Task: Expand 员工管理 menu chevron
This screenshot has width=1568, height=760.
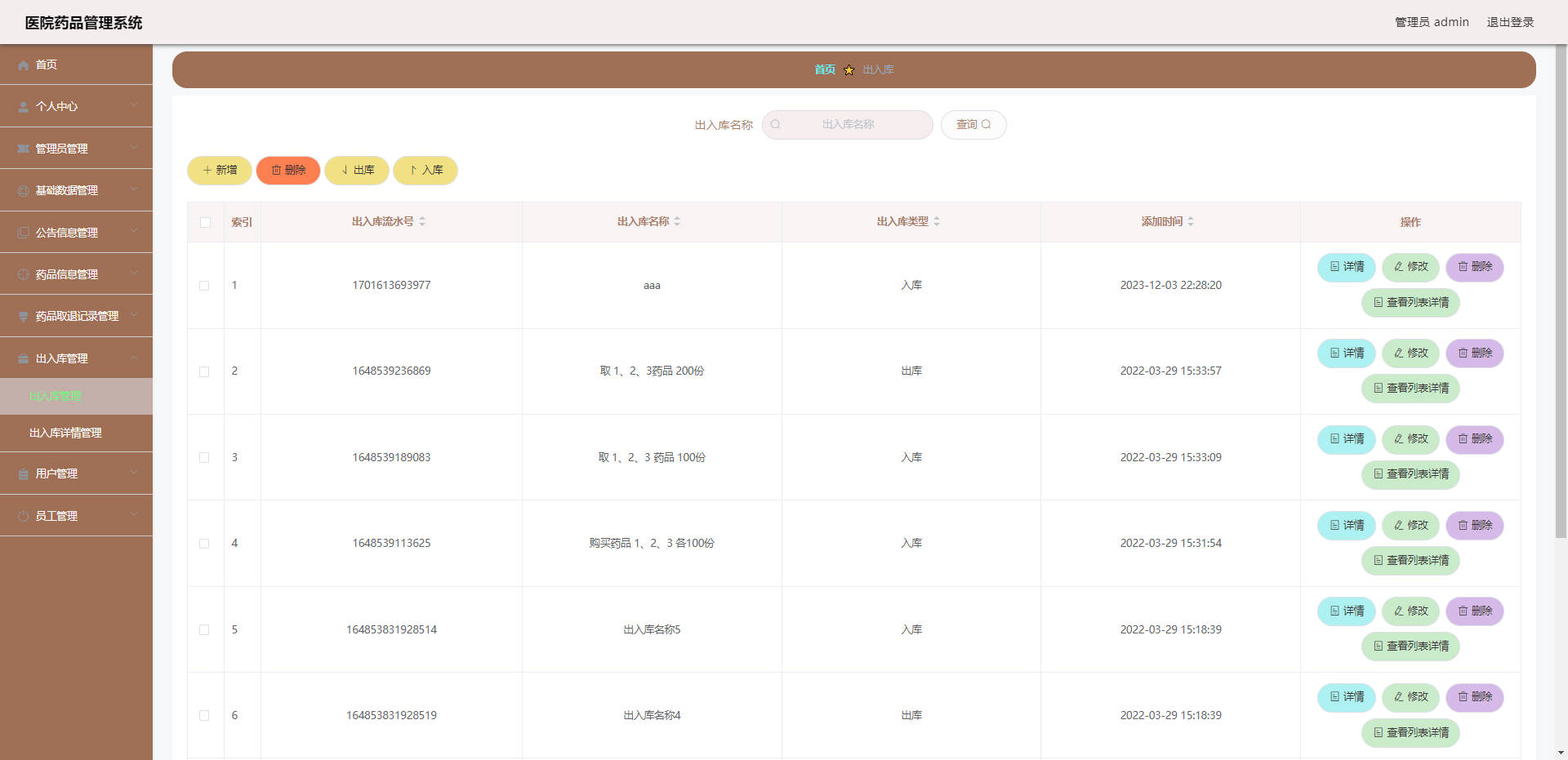Action: [134, 515]
